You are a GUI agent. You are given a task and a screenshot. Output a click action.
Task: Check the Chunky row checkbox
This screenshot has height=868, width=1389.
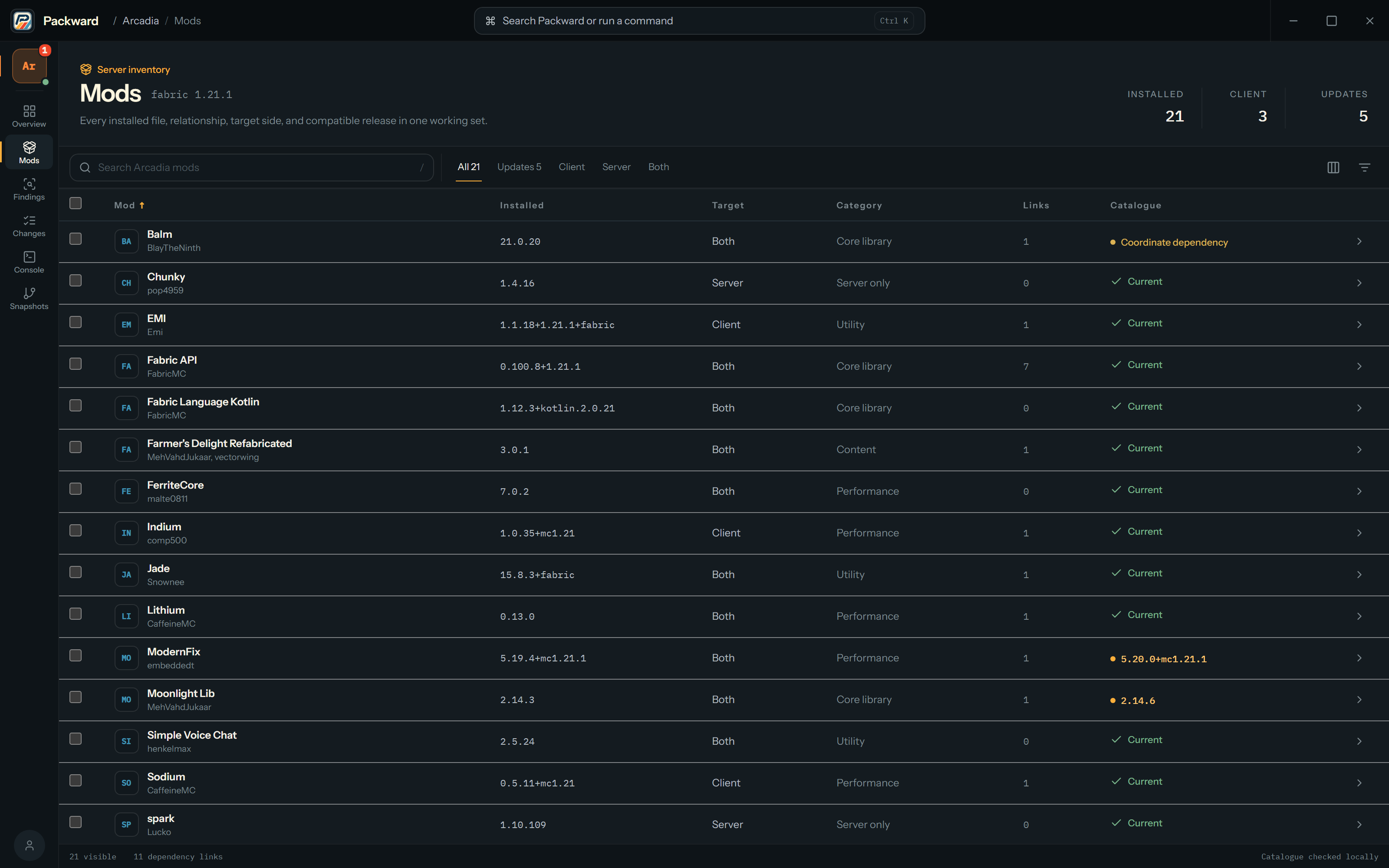[75, 280]
